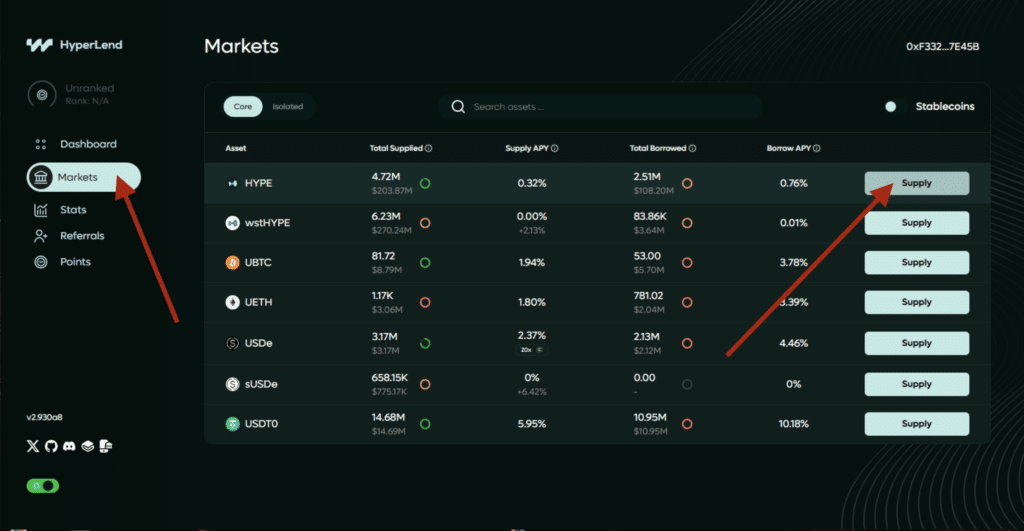Click the Supply APY info icon
The height and width of the screenshot is (531, 1024).
pyautogui.click(x=554, y=148)
